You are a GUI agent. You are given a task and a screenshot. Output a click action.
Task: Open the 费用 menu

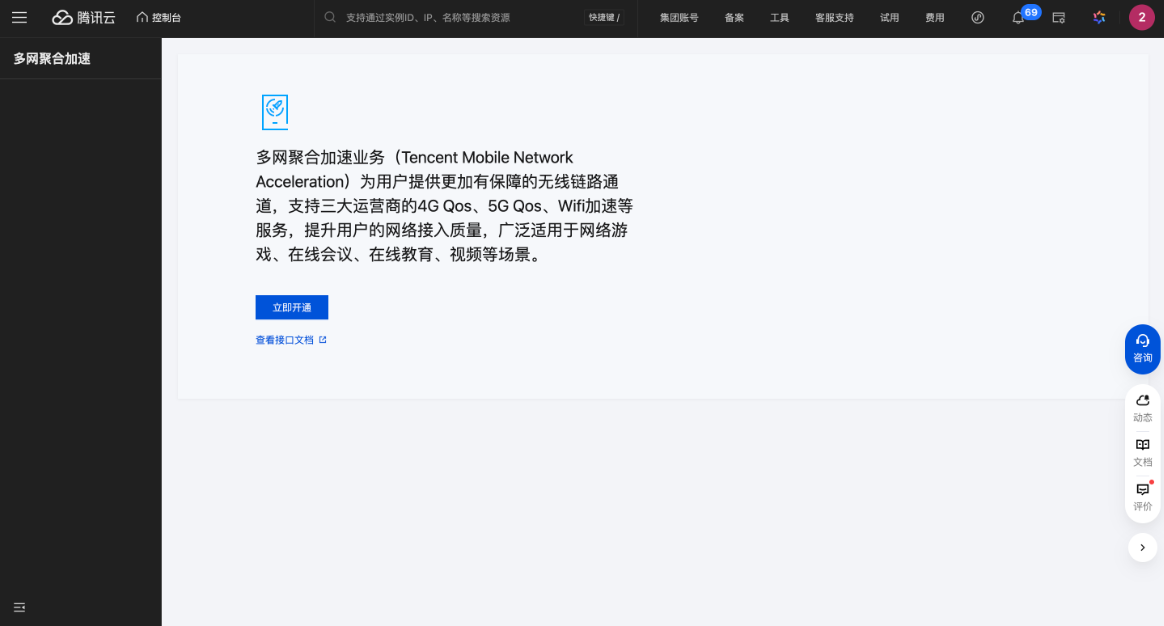935,17
